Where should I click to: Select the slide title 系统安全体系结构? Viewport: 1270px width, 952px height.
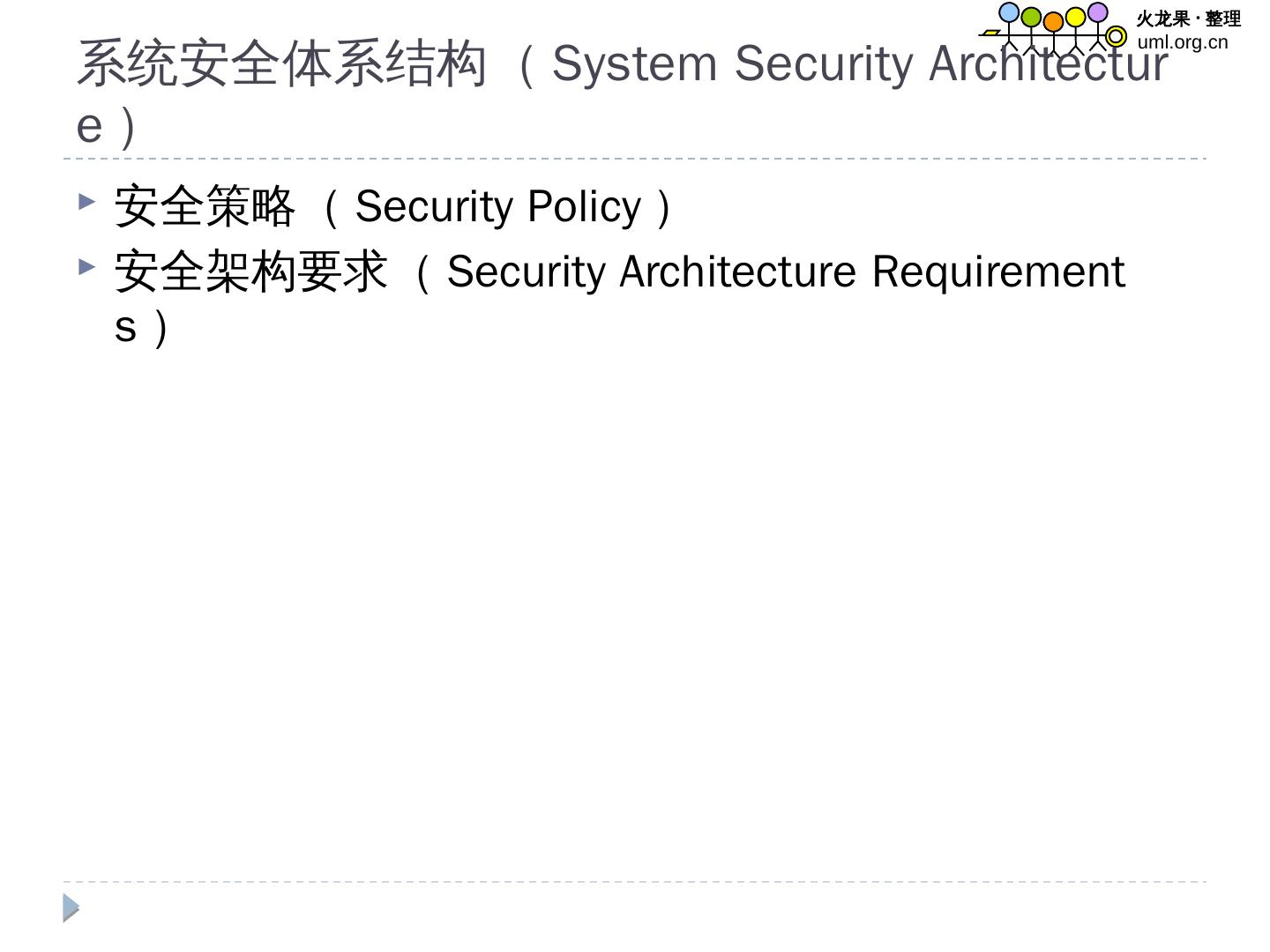click(281, 64)
